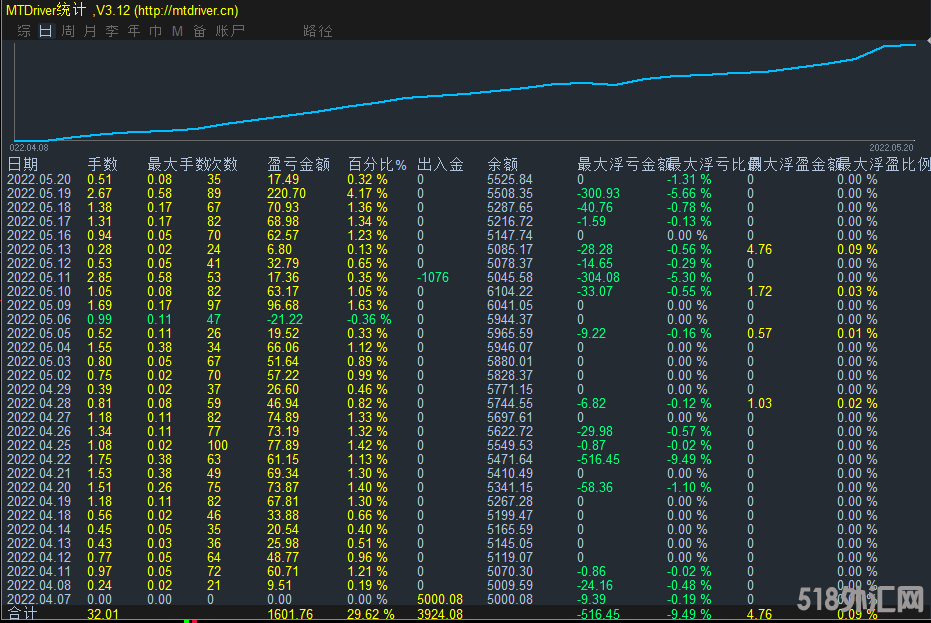Select the 2022.05.19 row date
The image size is (931, 623).
click(39, 193)
